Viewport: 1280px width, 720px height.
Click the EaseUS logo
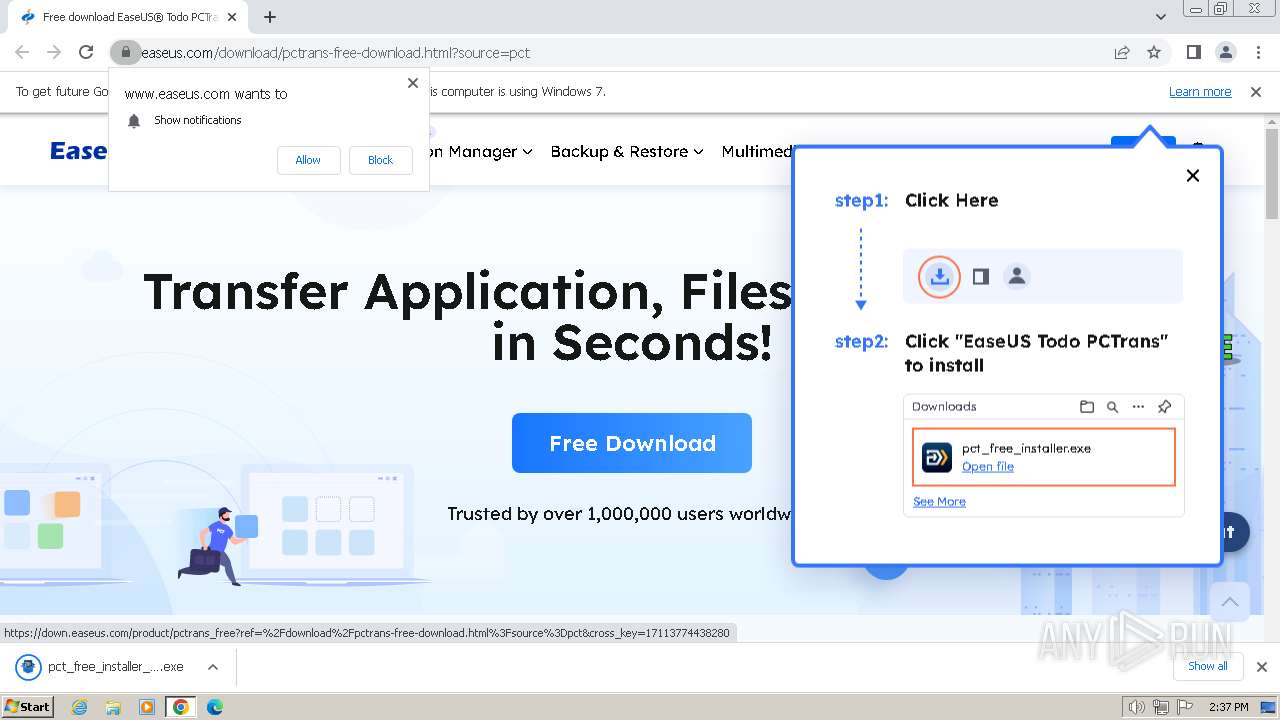pyautogui.click(x=78, y=151)
